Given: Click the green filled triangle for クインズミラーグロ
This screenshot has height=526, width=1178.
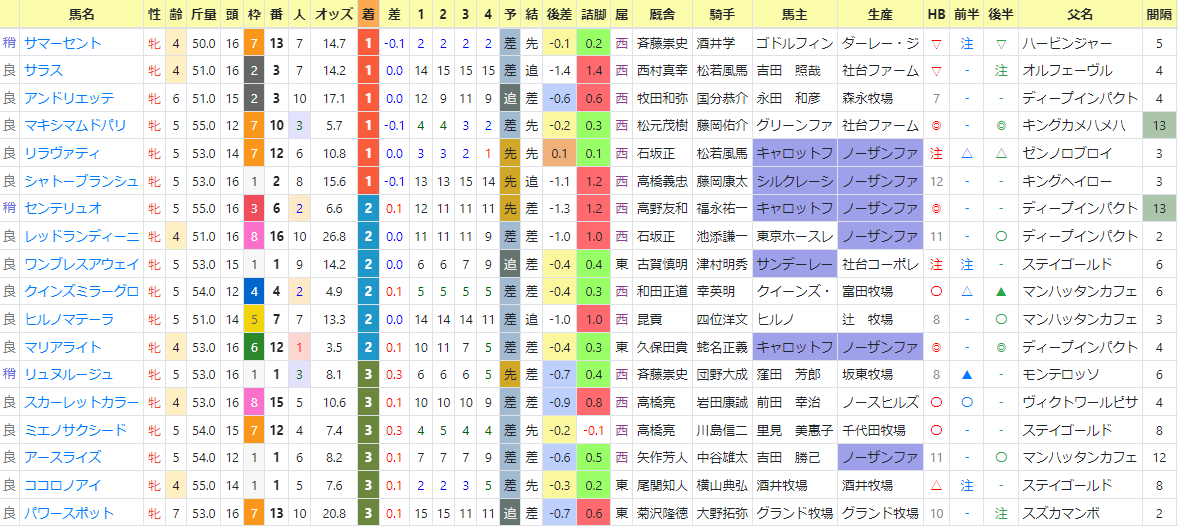Looking at the screenshot, I should point(1001,292).
